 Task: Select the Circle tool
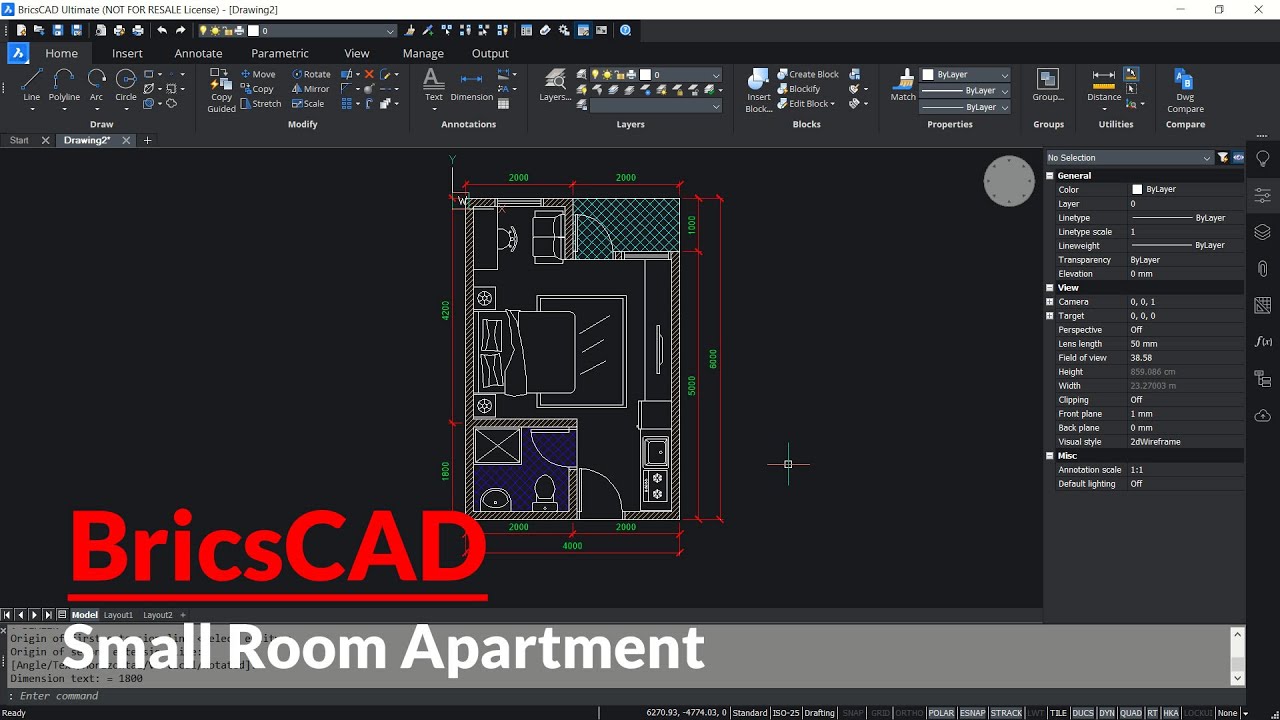pos(126,85)
